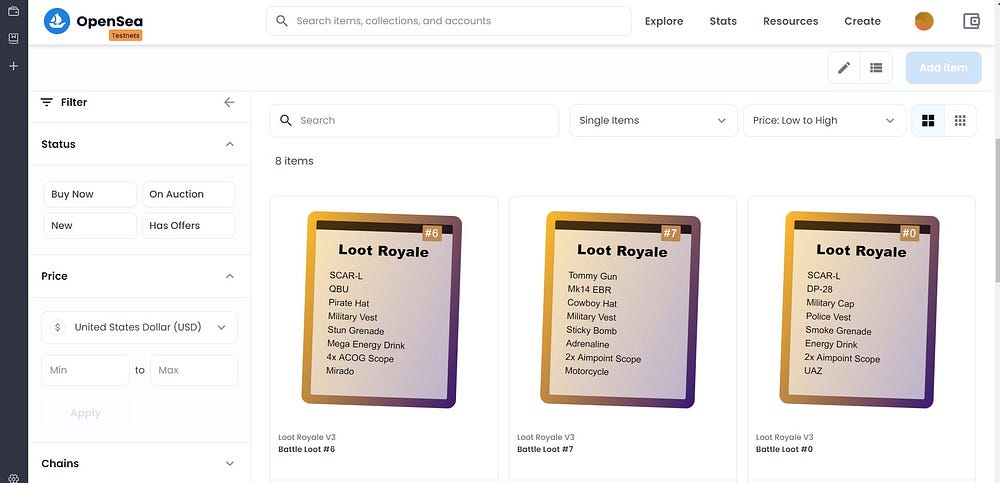Toggle the Has Offers status filter
1000x483 pixels.
click(x=188, y=225)
